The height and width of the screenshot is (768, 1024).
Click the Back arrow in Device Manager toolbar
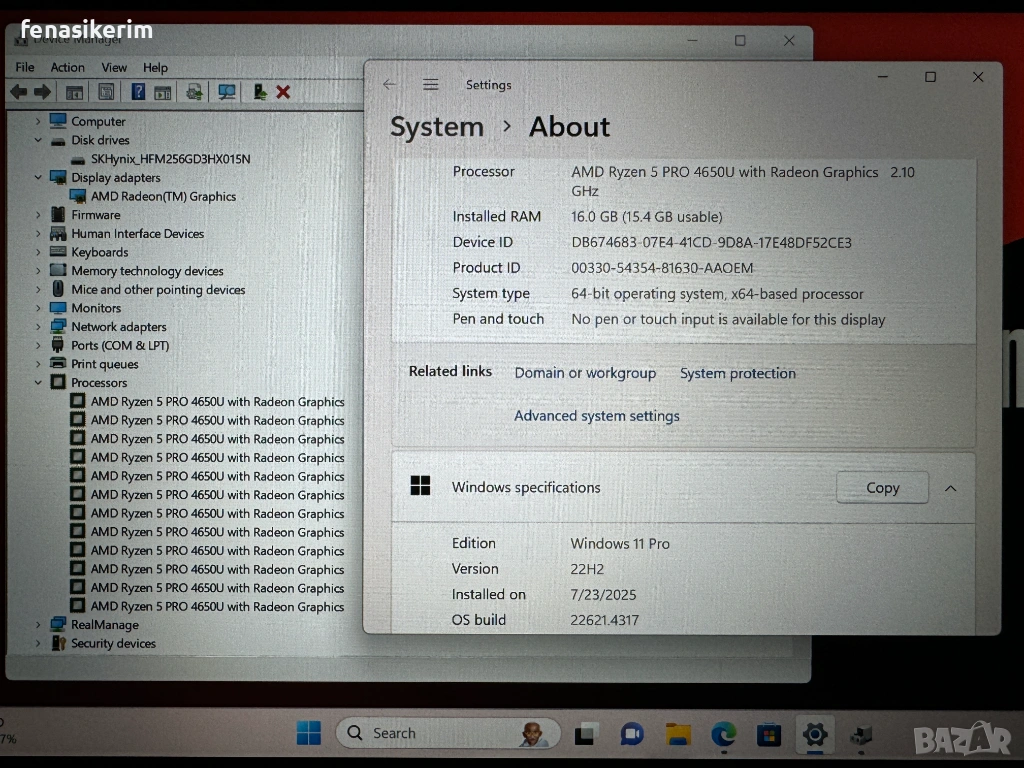click(x=18, y=92)
